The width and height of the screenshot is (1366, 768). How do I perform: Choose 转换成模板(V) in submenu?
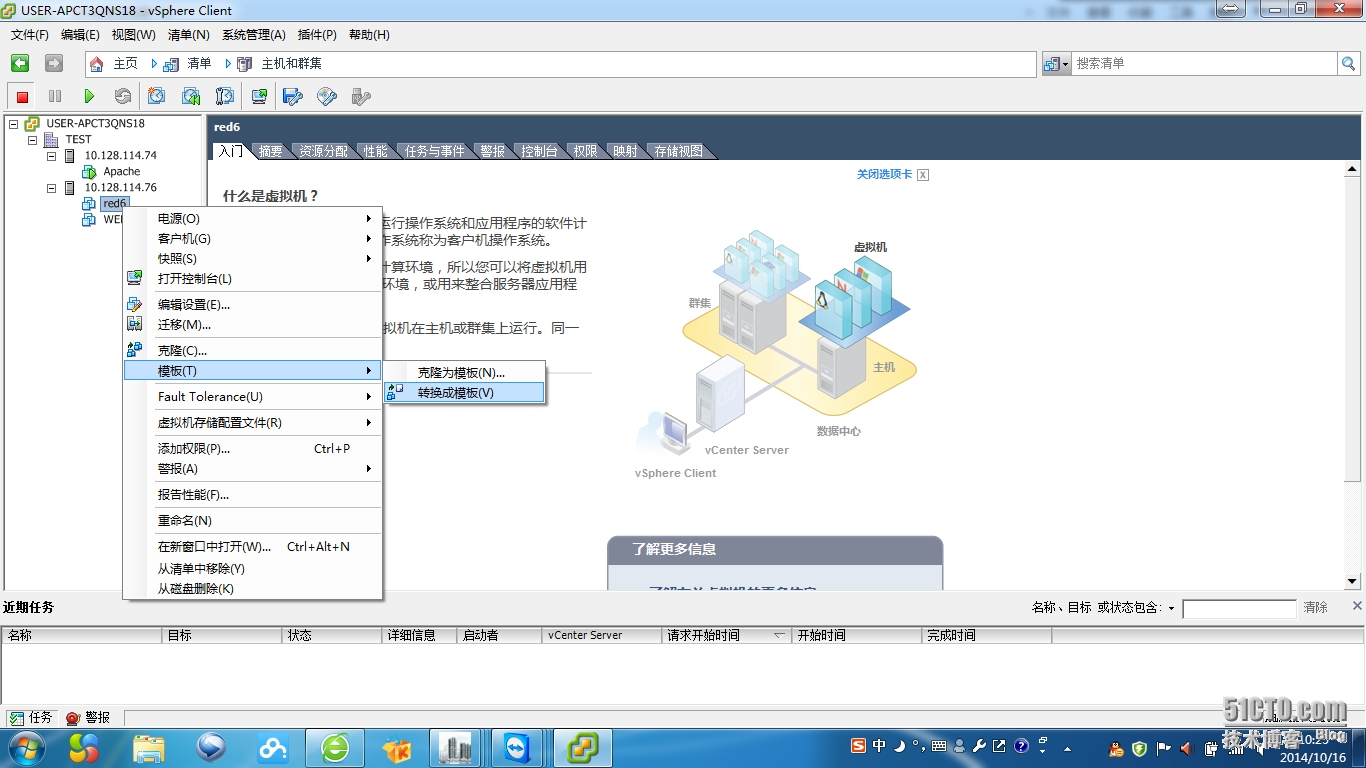(x=465, y=392)
